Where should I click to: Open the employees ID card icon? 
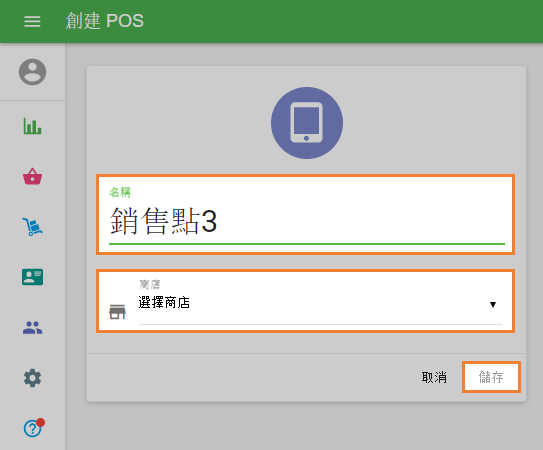tap(33, 277)
